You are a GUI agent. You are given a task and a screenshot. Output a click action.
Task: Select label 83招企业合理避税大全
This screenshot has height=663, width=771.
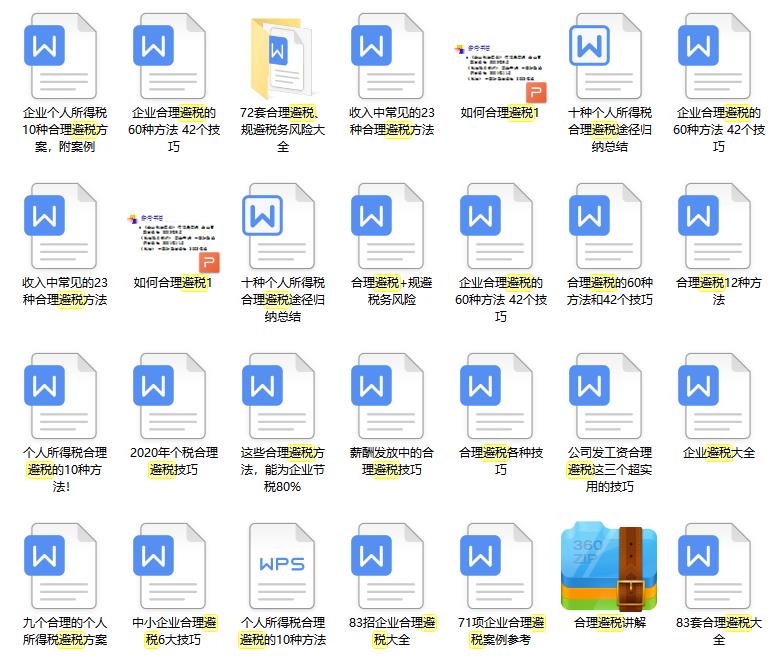tap(392, 631)
